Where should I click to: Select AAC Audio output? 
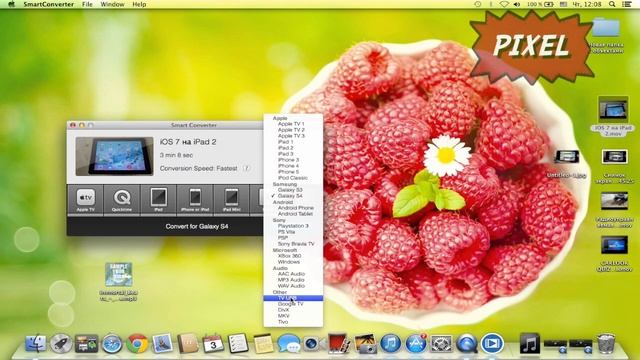291,274
